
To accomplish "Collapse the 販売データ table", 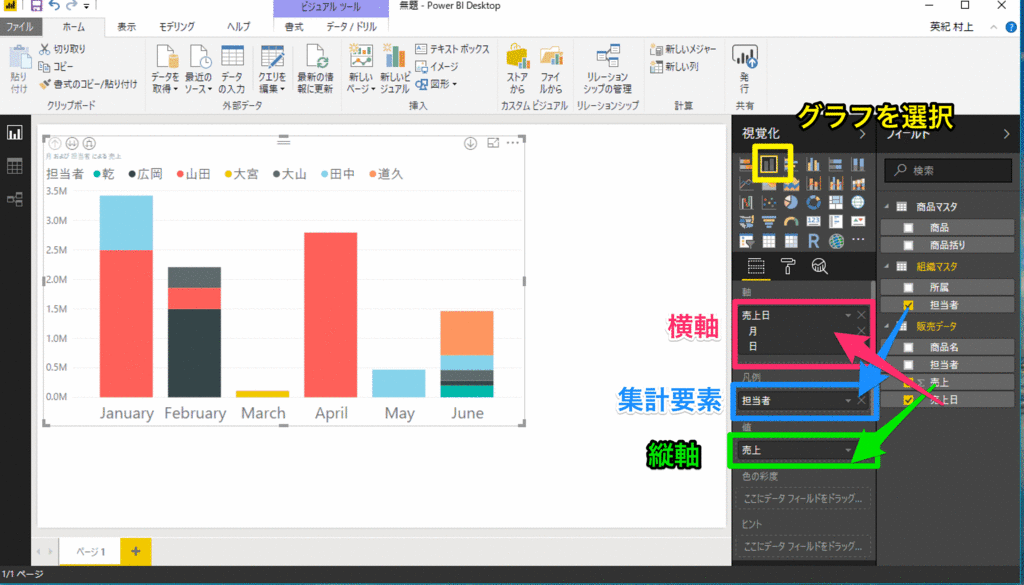I will [884, 326].
